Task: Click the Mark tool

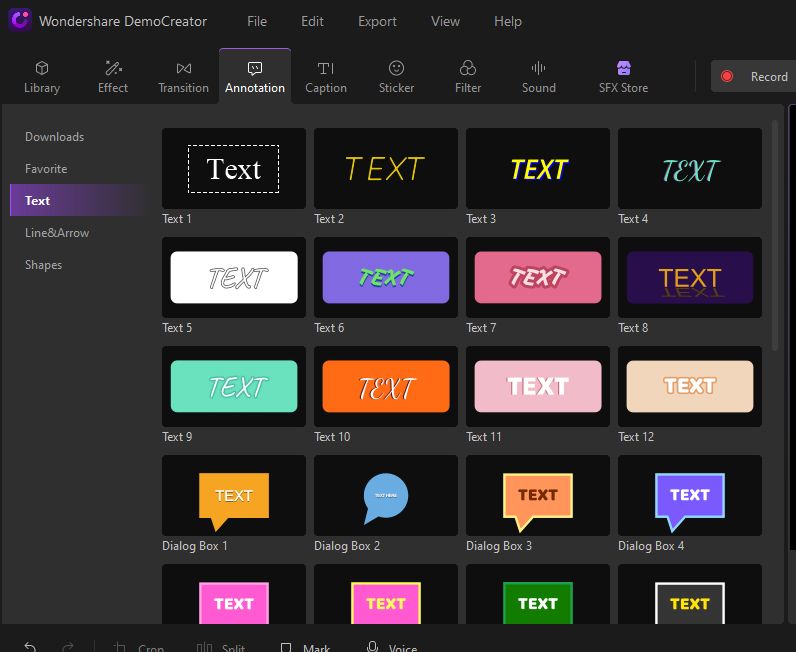Action: coord(305,647)
